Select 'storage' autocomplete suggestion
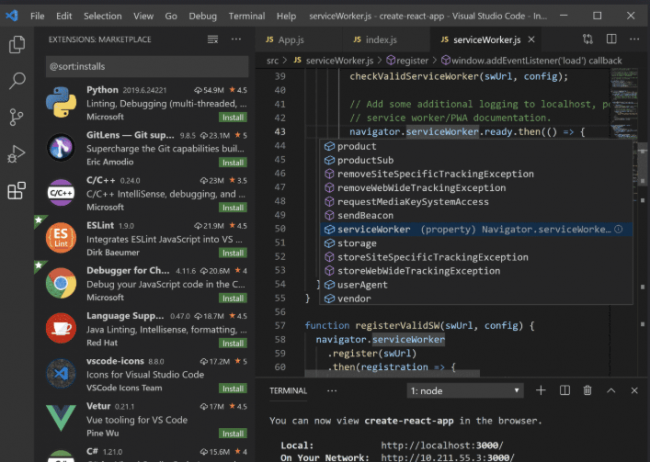The height and width of the screenshot is (462, 650). 476,243
